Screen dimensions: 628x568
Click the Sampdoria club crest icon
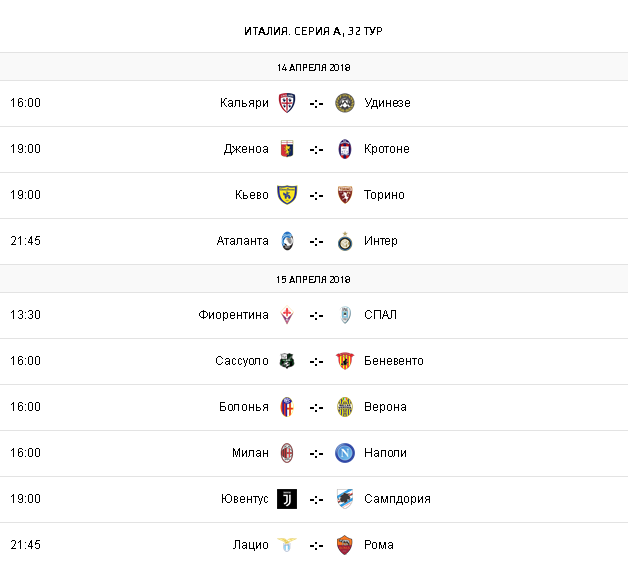pyautogui.click(x=345, y=499)
